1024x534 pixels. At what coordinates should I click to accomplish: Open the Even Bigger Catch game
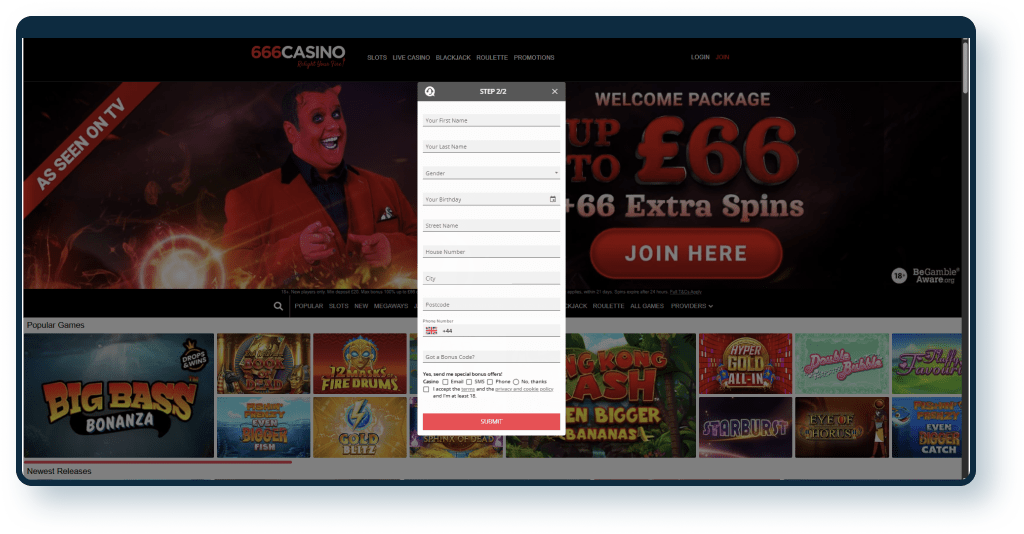[927, 427]
